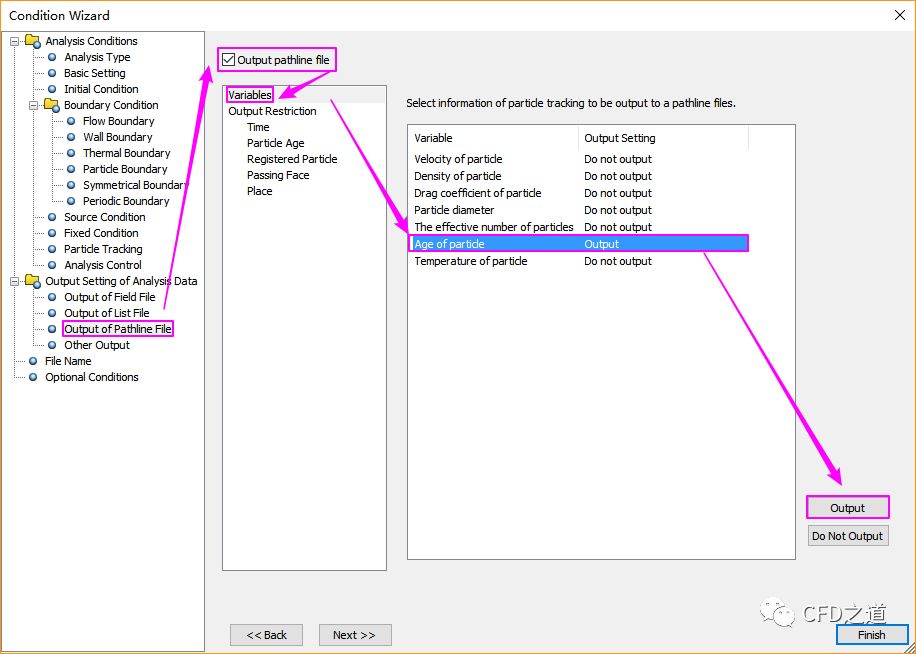Screen dimensions: 916x654
Task: Click the Boundary Condition folder icon
Action: coord(51,105)
